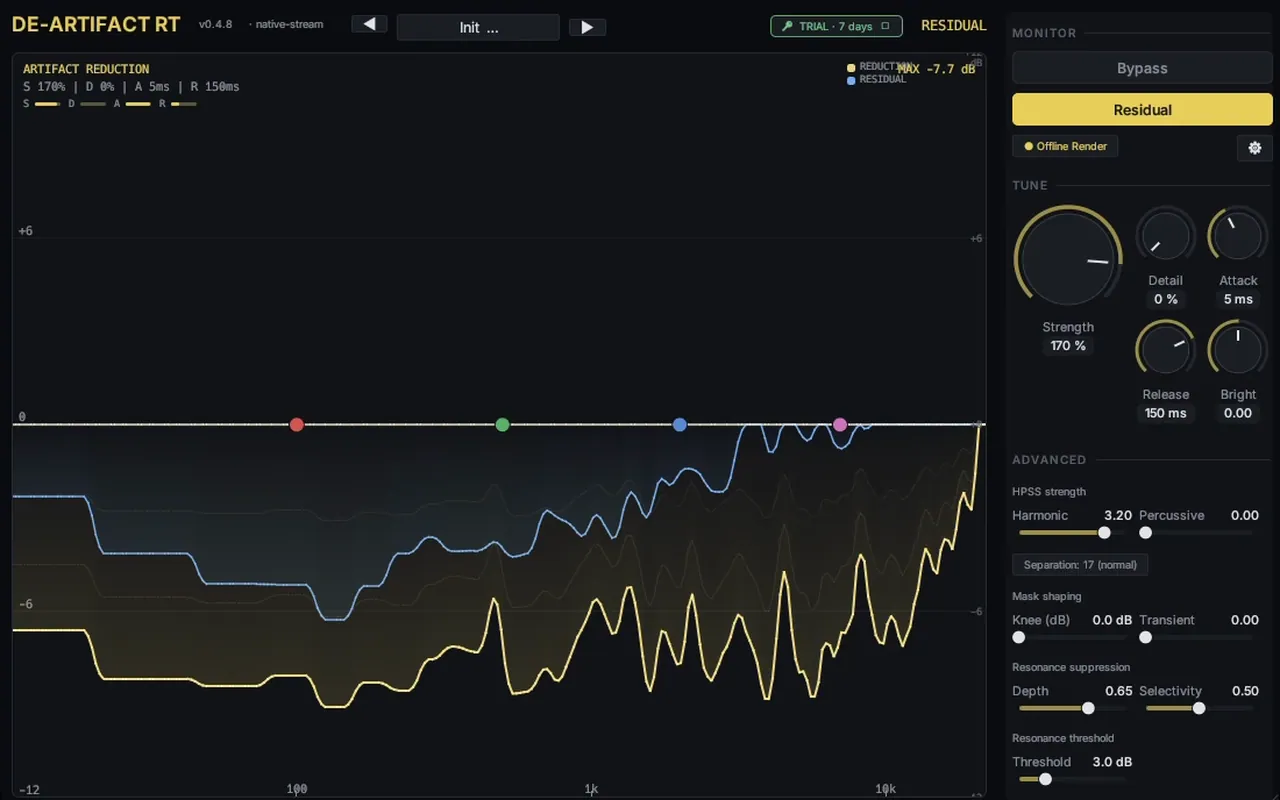Select the green band node

[503, 425]
